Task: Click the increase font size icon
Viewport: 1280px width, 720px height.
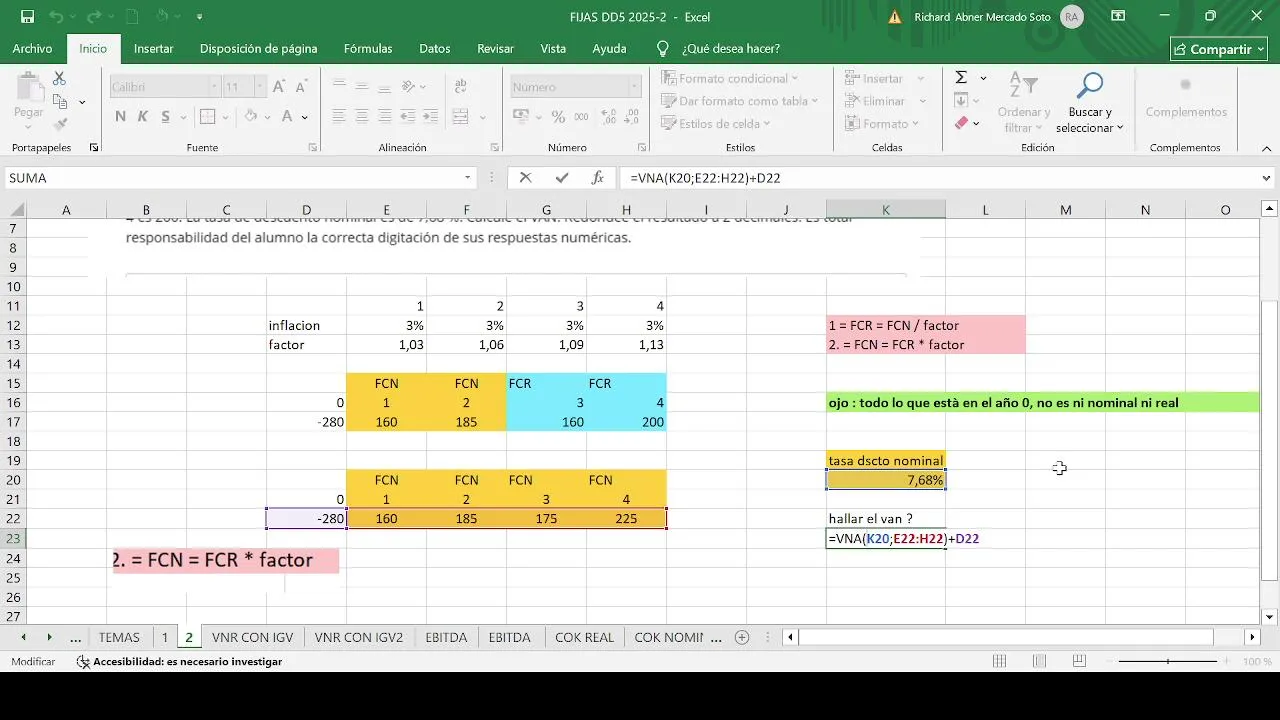Action: [x=279, y=87]
